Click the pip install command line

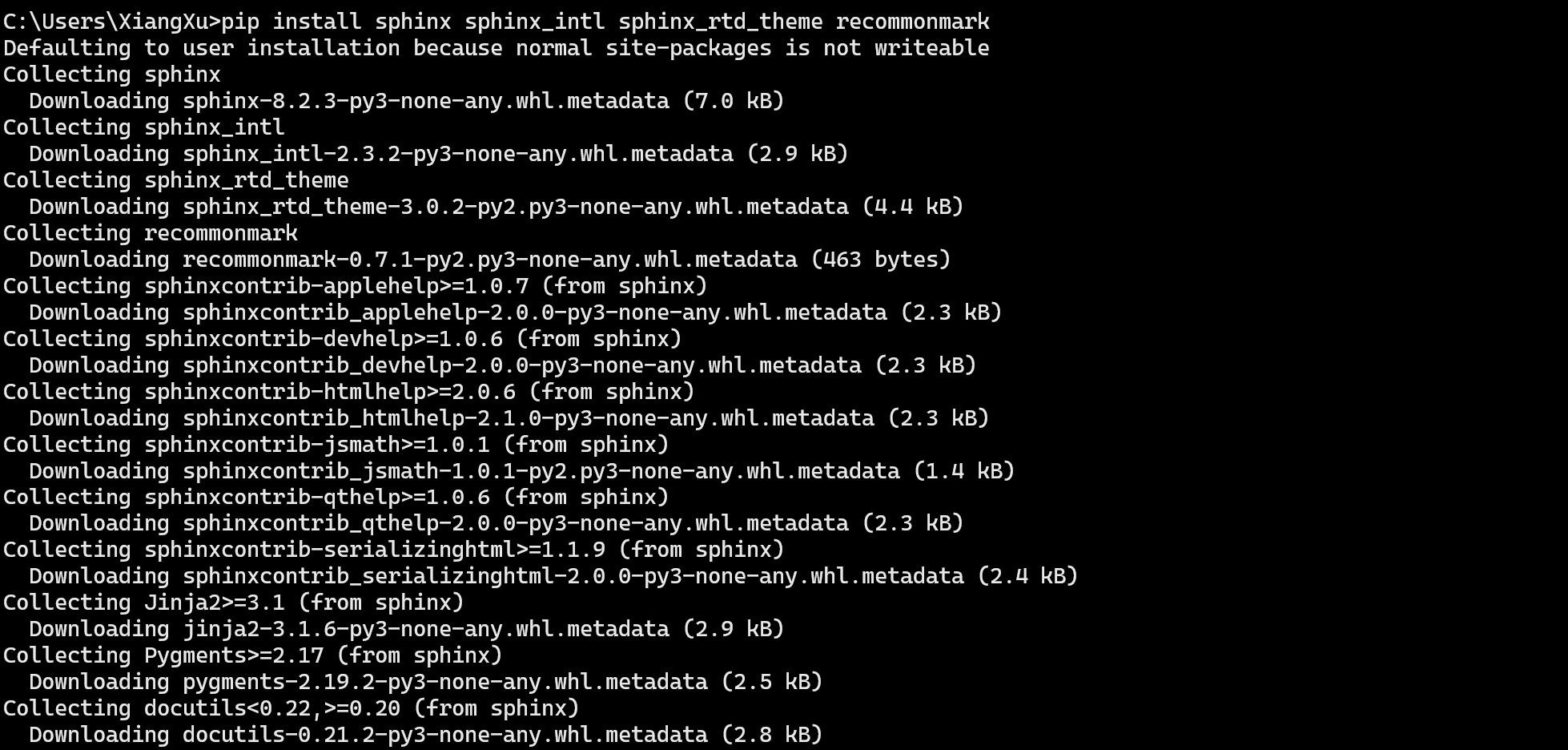[497, 22]
